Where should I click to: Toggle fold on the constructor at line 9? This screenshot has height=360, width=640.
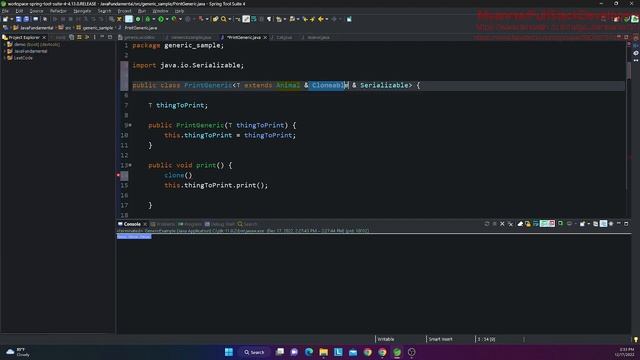click(x=130, y=125)
